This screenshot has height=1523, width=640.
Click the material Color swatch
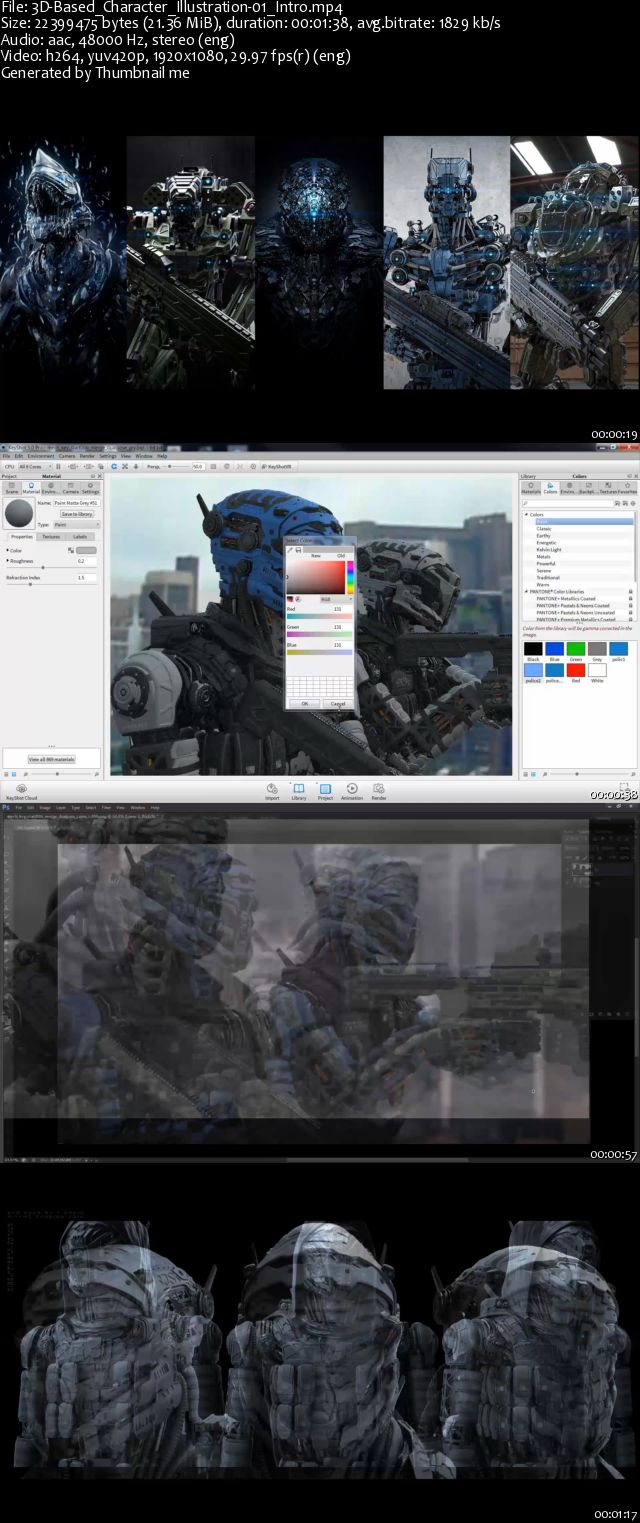(87, 550)
